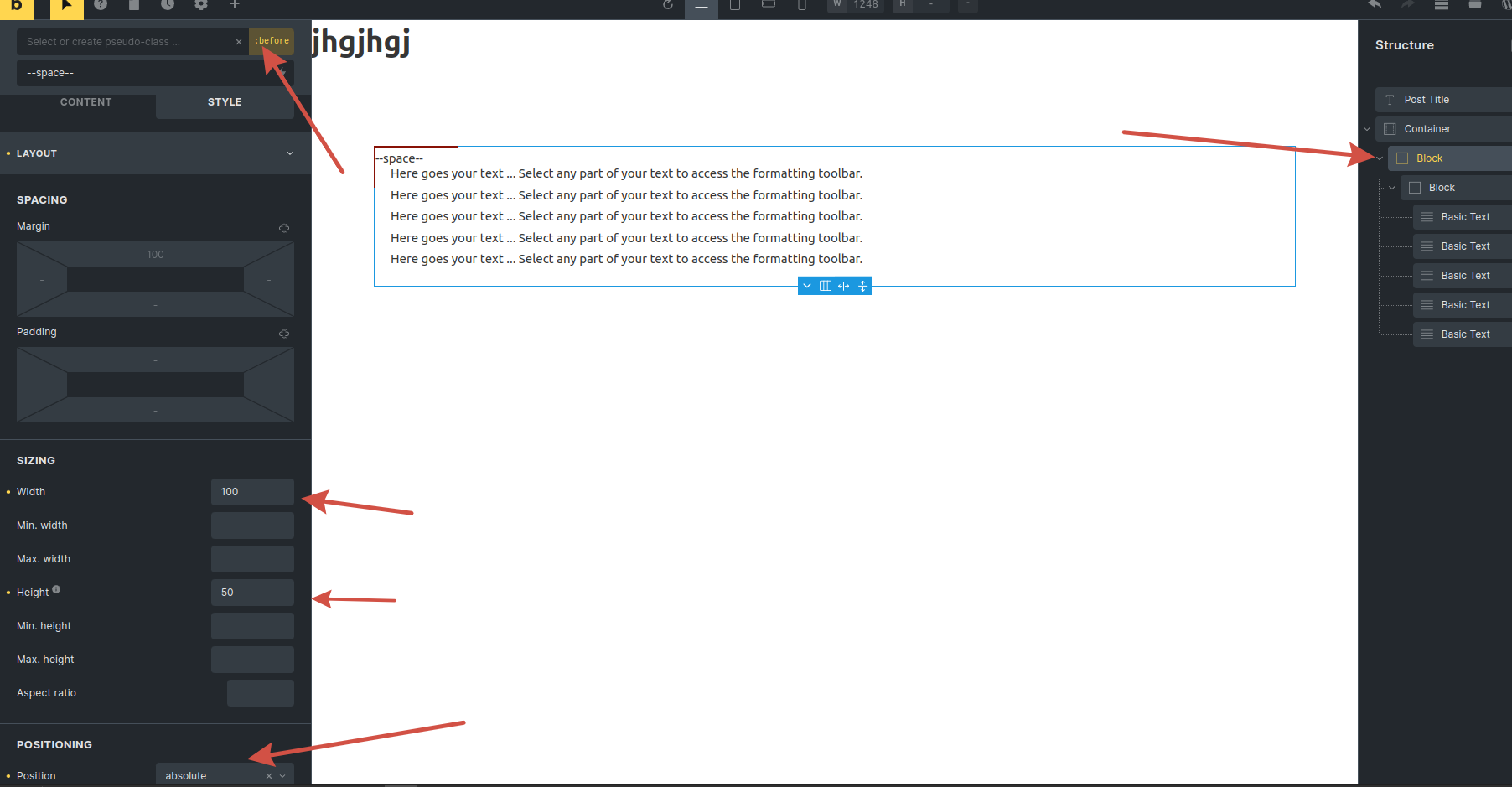The image size is (1512, 787).
Task: Toggle the Margin link-sides icon
Action: (x=284, y=228)
